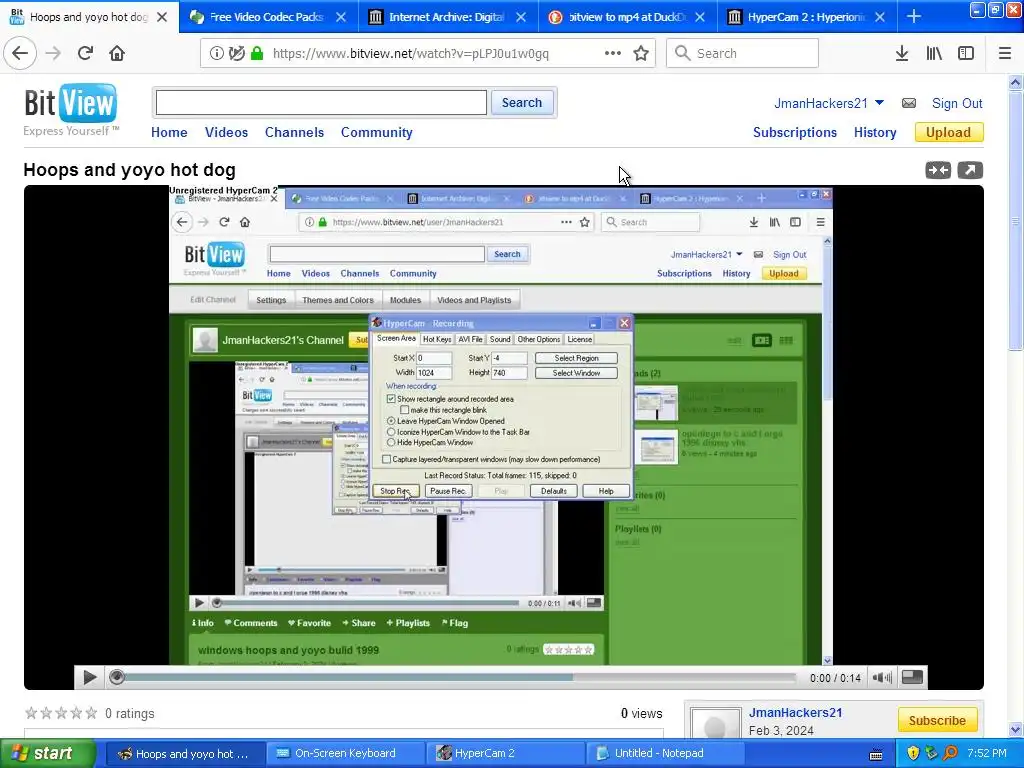The height and width of the screenshot is (768, 1024).
Task: Click the security shield tray icon
Action: [913, 753]
